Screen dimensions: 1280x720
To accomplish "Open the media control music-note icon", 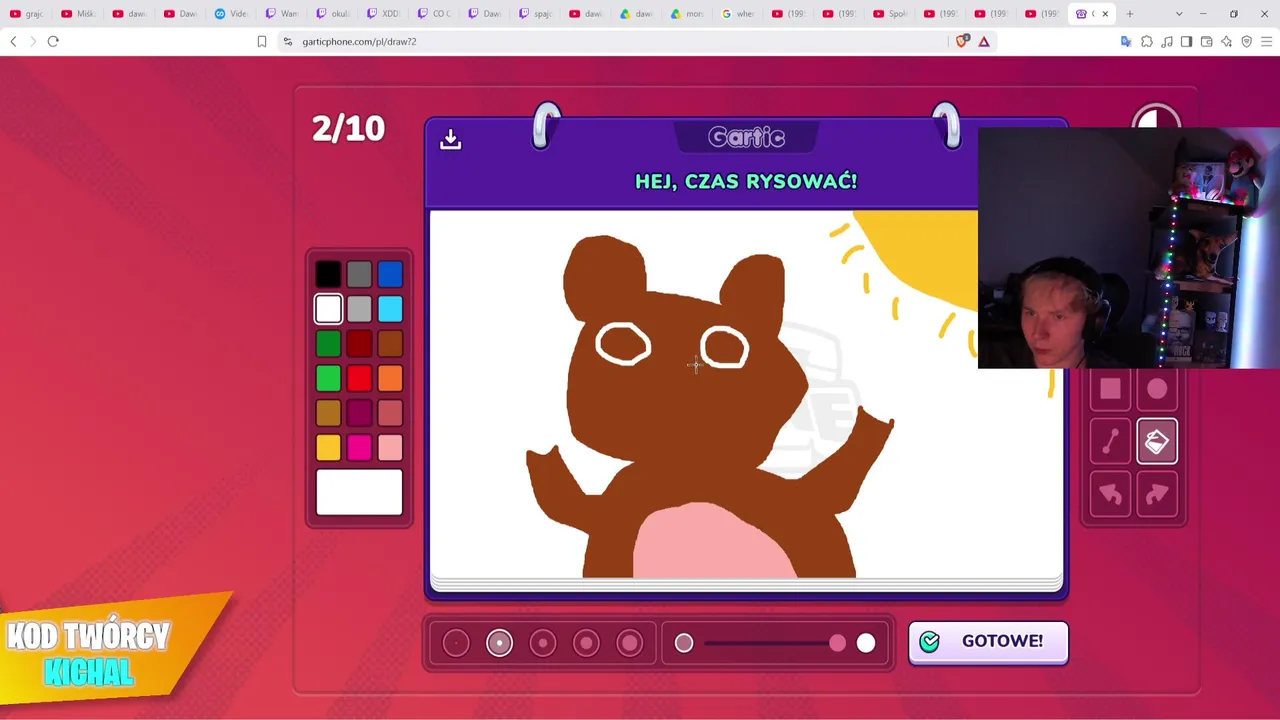I will click(x=1167, y=41).
